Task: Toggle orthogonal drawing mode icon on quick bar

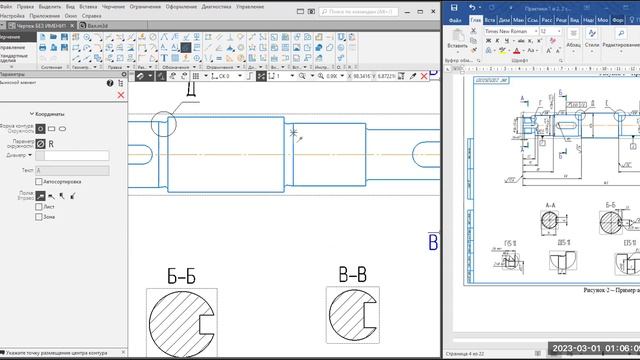Action: [x=250, y=76]
